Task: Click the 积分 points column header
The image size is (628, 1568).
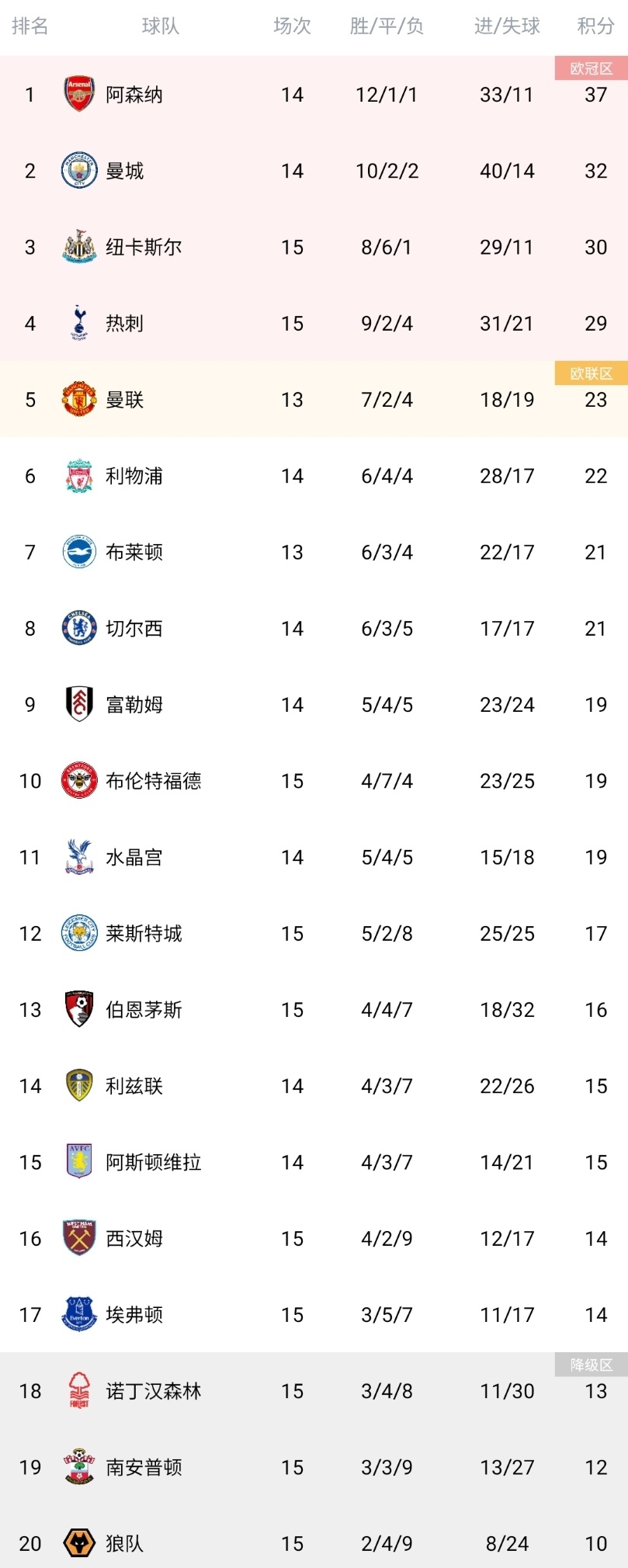Action: 596,26
